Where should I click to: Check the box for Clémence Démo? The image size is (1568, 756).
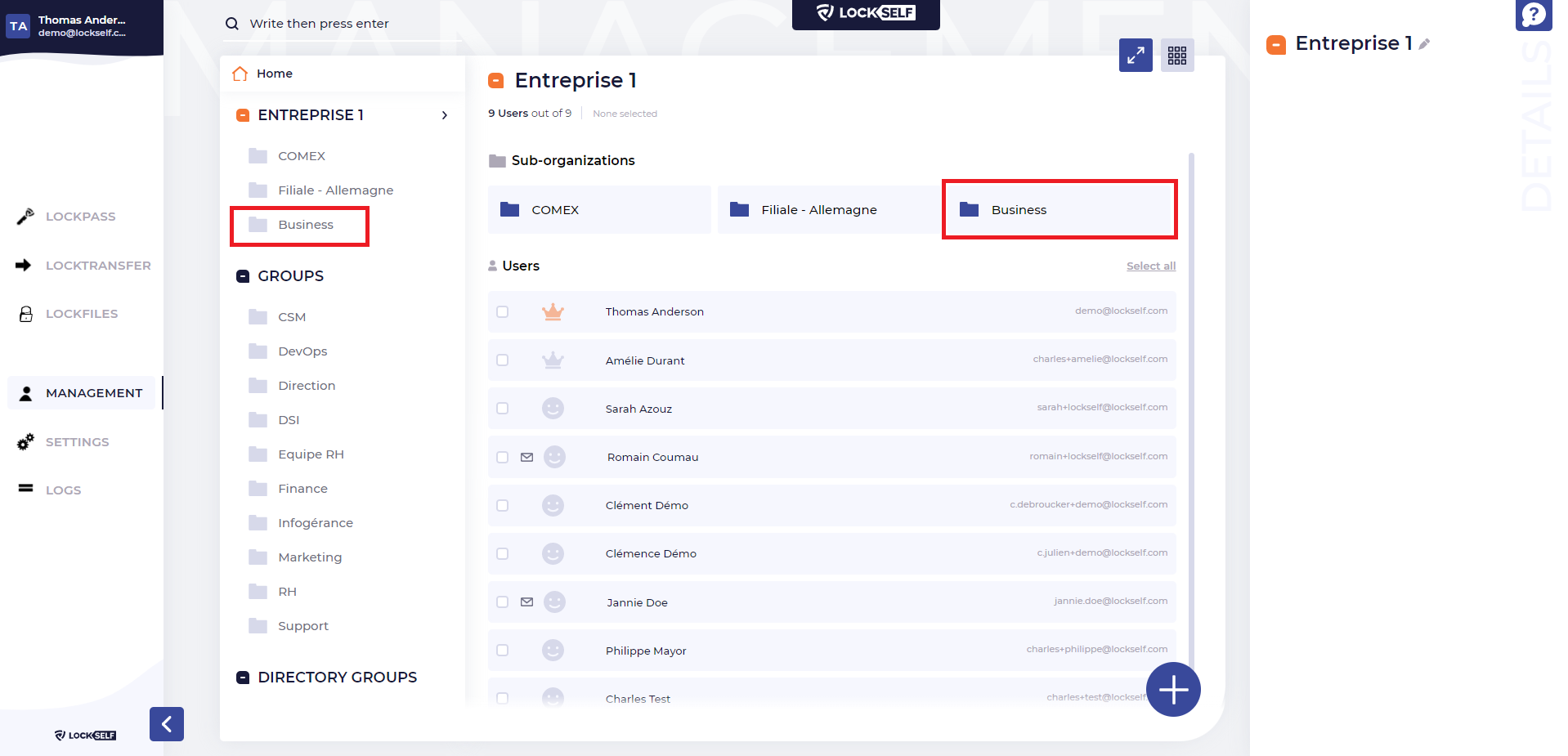(503, 553)
